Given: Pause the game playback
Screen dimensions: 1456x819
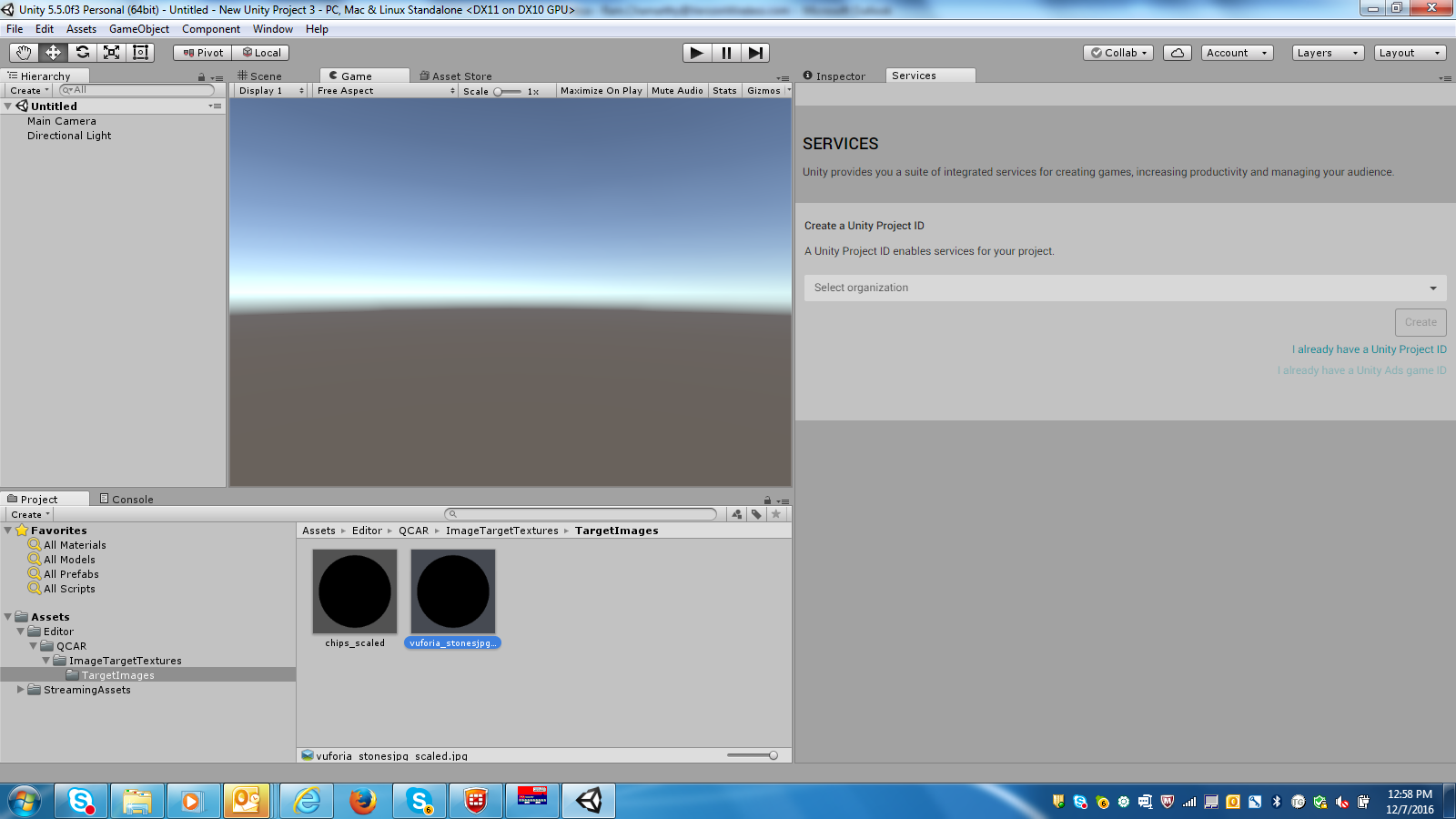Looking at the screenshot, I should click(x=726, y=53).
